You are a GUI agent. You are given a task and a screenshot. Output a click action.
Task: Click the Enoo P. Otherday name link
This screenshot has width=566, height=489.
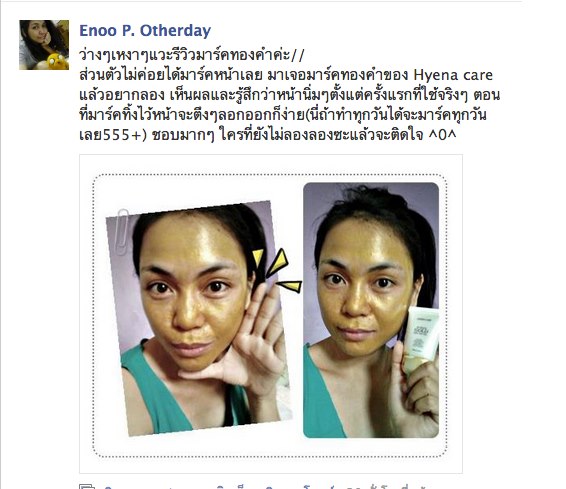click(x=145, y=31)
